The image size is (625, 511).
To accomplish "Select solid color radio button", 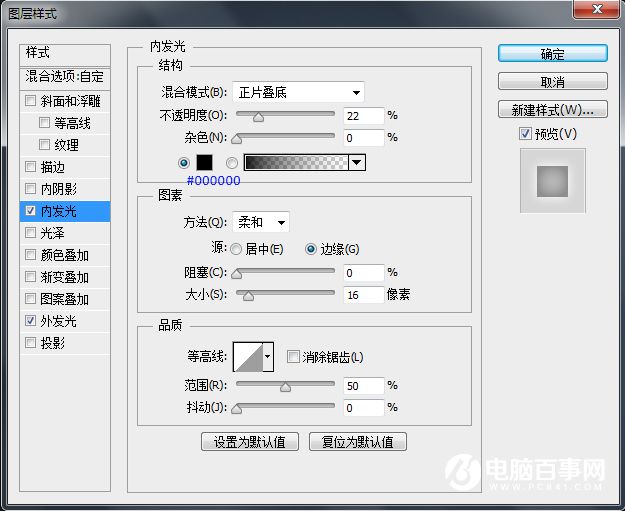I will coord(184,163).
